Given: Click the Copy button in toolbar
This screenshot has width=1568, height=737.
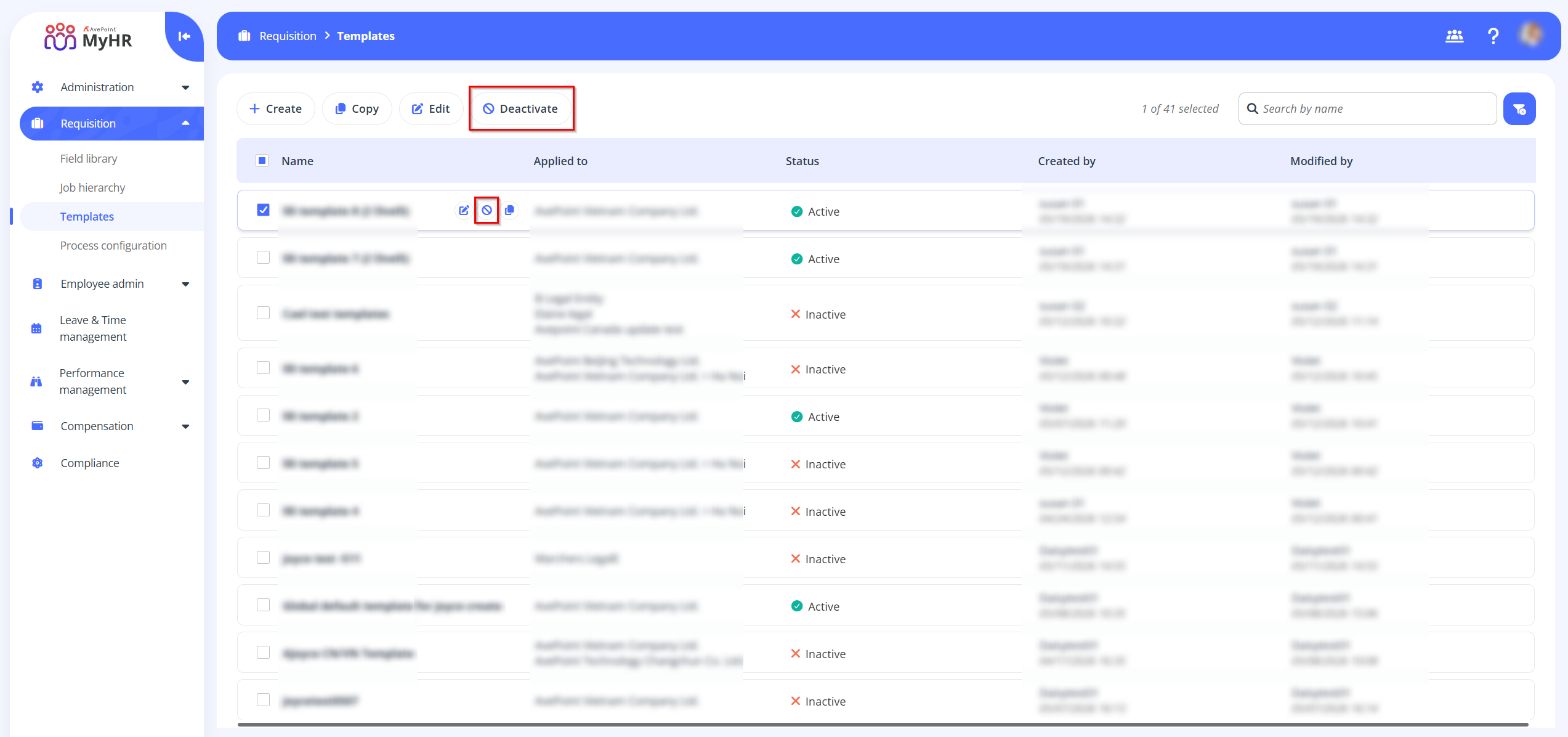Looking at the screenshot, I should (x=357, y=109).
